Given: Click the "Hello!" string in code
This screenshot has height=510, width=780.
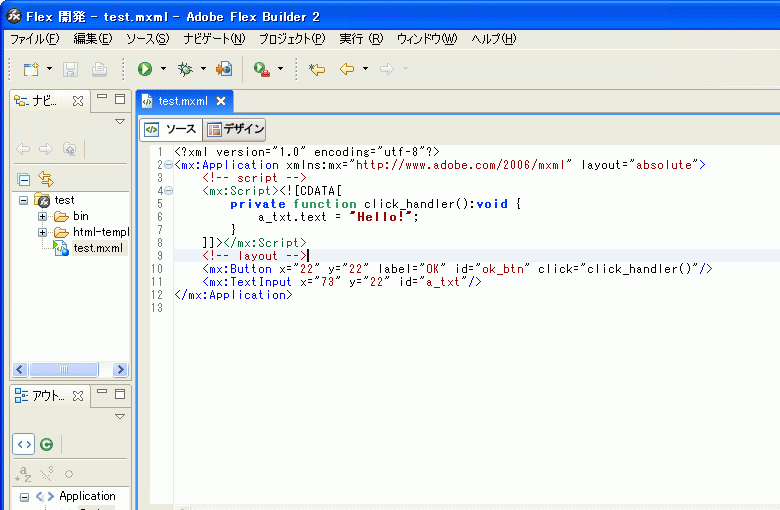Looking at the screenshot, I should pos(382,217).
